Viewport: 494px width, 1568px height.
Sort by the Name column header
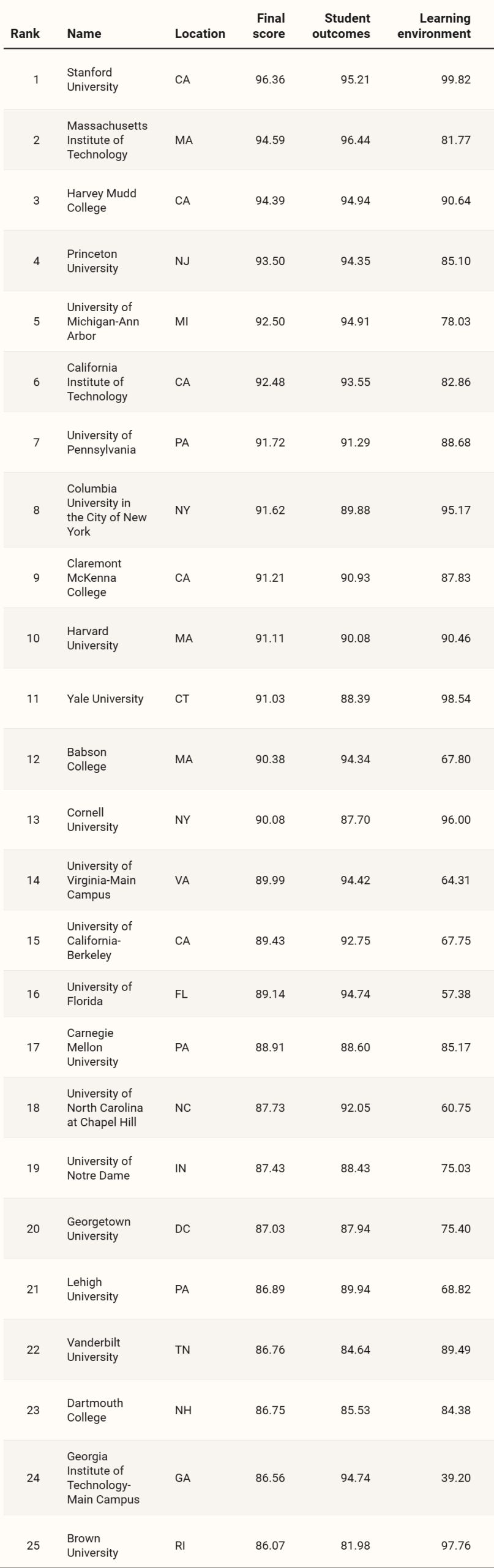pos(84,34)
